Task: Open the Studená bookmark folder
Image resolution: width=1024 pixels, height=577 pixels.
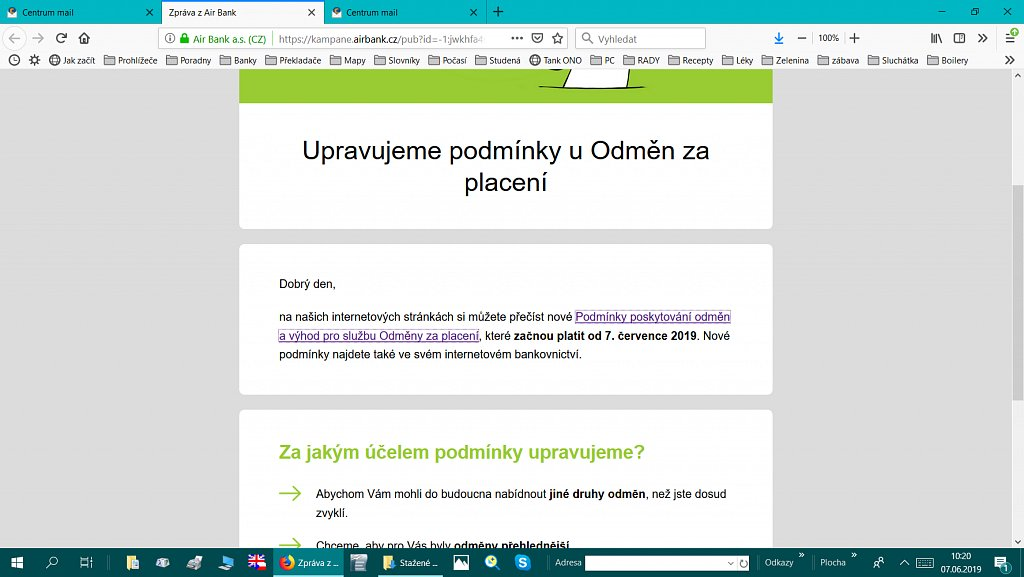Action: (x=498, y=60)
